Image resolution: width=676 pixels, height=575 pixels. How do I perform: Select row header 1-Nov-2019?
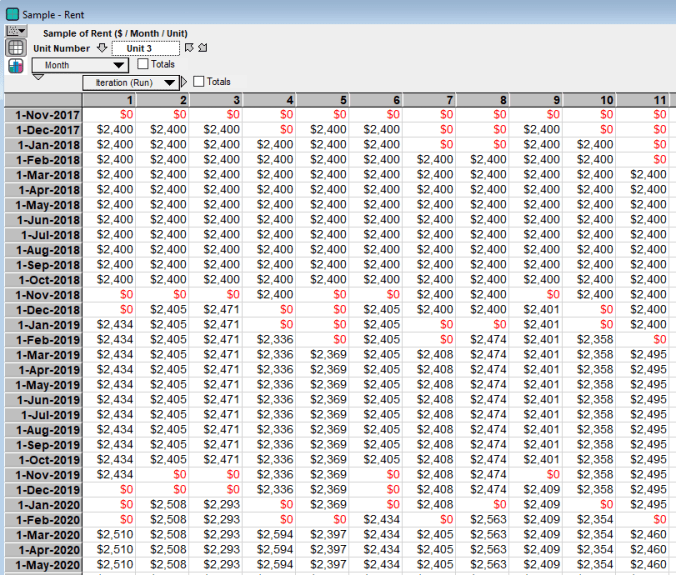pyautogui.click(x=43, y=475)
